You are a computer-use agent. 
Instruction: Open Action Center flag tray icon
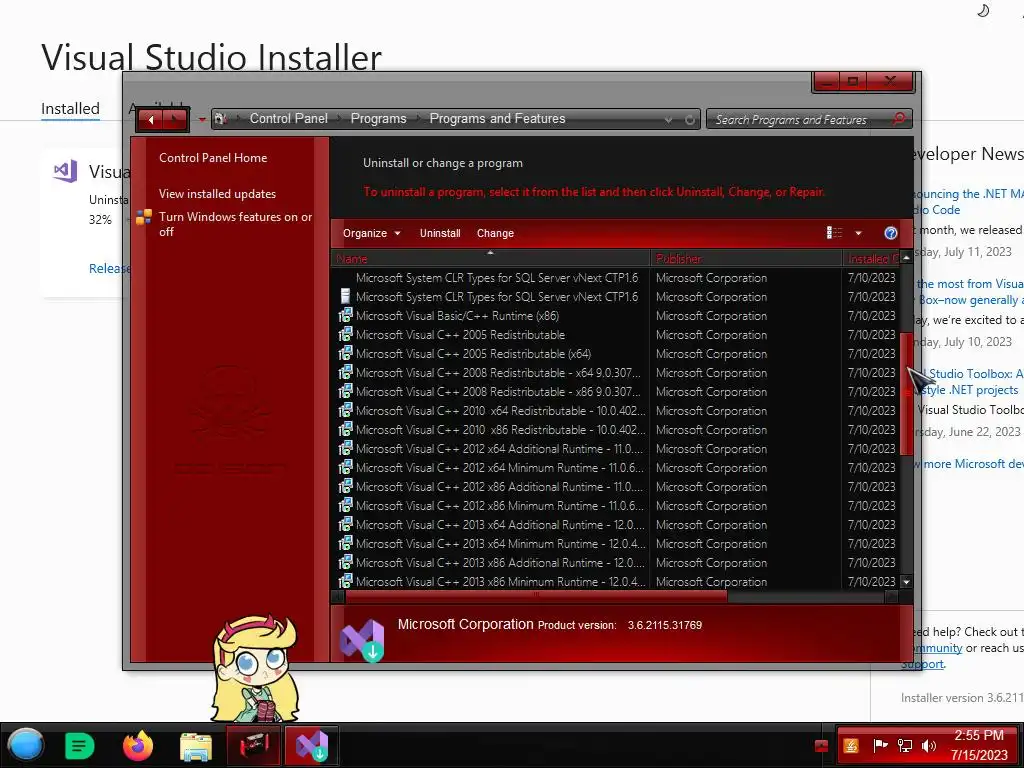(880, 746)
